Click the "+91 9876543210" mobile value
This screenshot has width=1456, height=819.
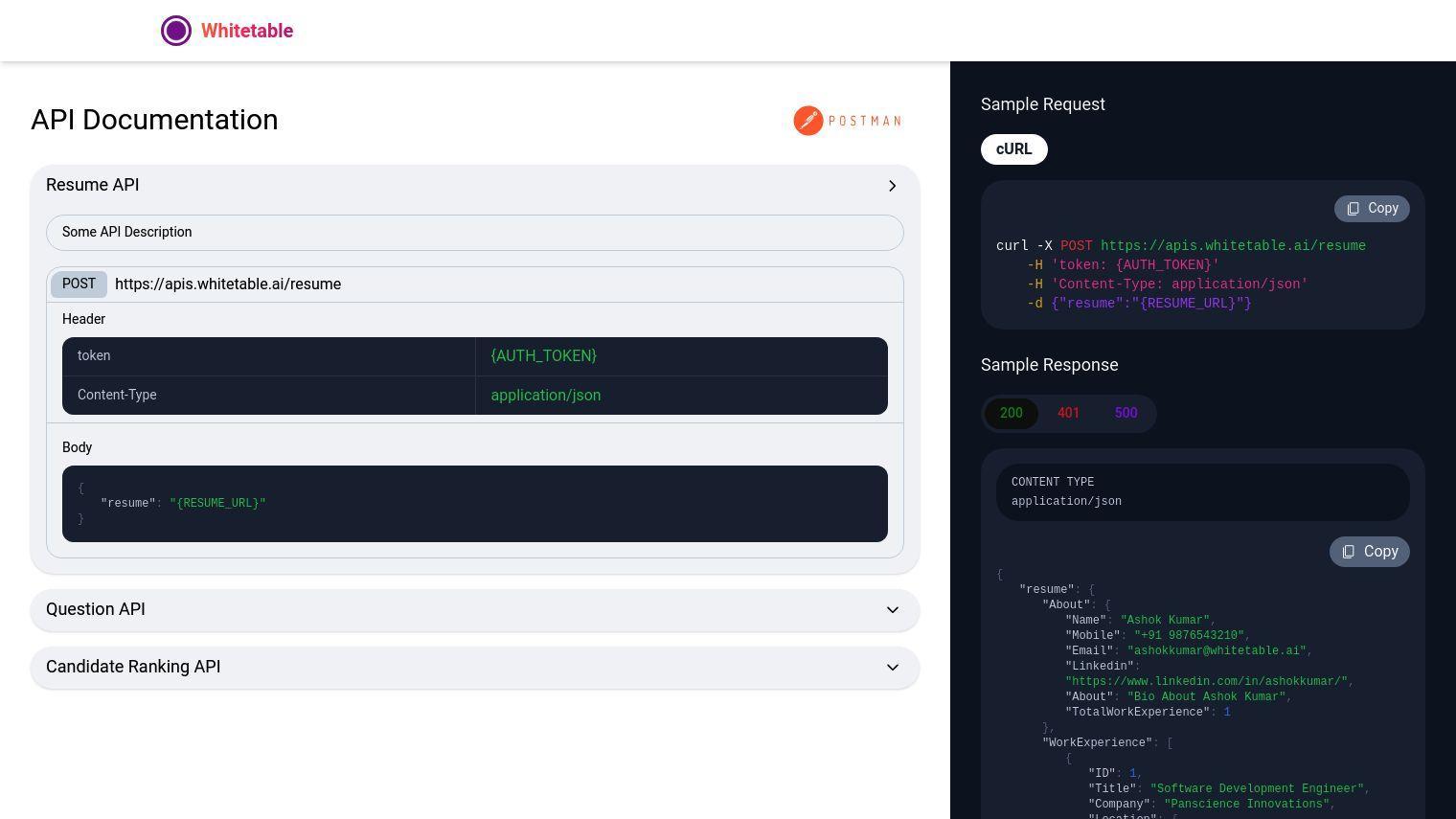click(1189, 636)
